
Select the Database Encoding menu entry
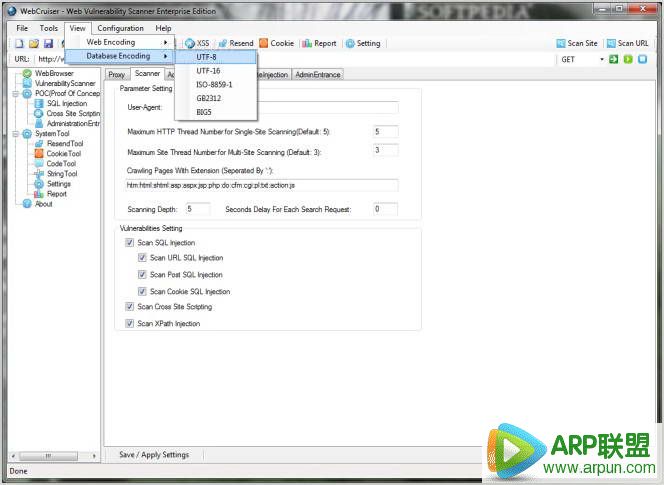pos(119,56)
